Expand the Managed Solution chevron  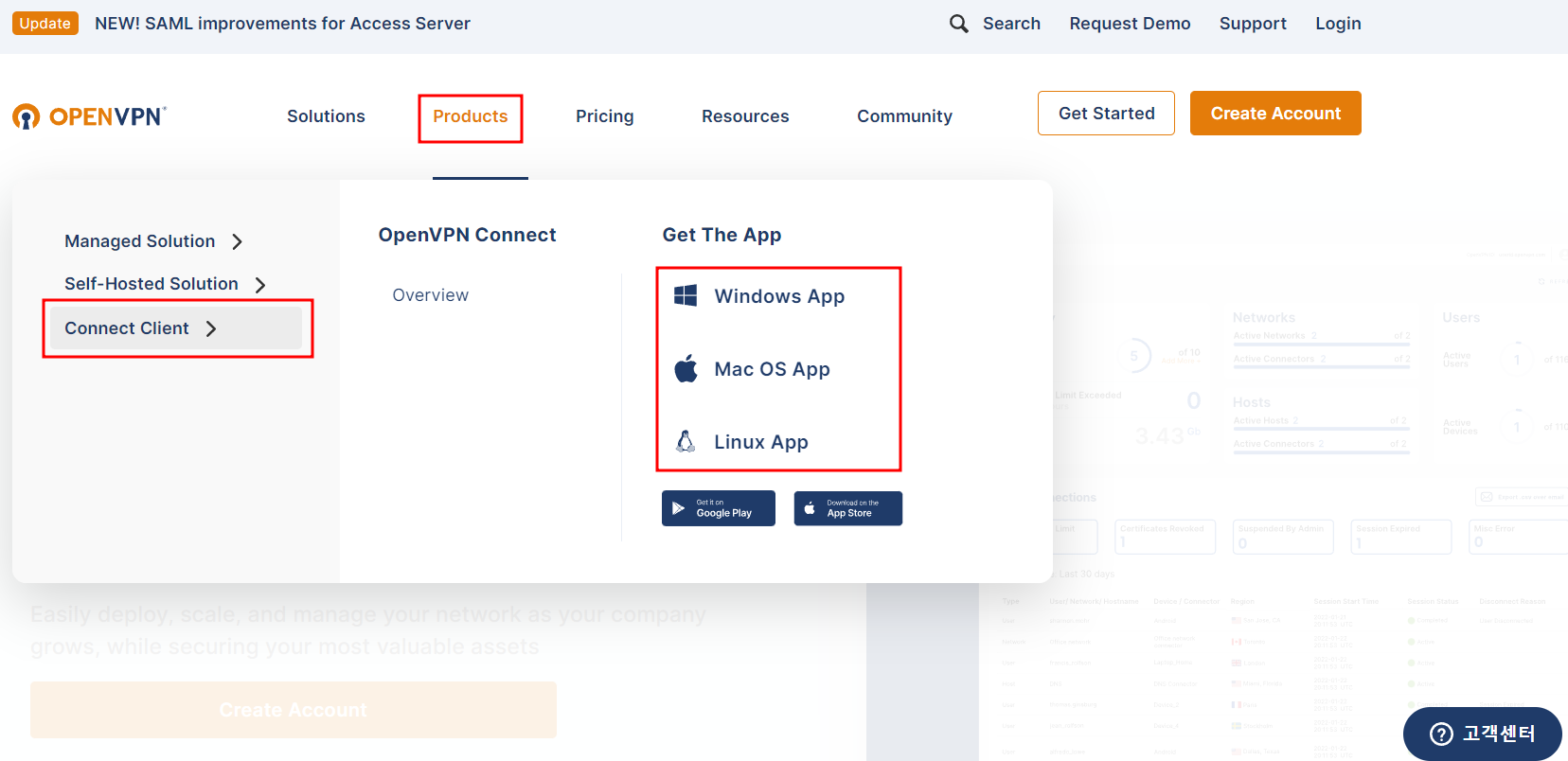[x=238, y=241]
